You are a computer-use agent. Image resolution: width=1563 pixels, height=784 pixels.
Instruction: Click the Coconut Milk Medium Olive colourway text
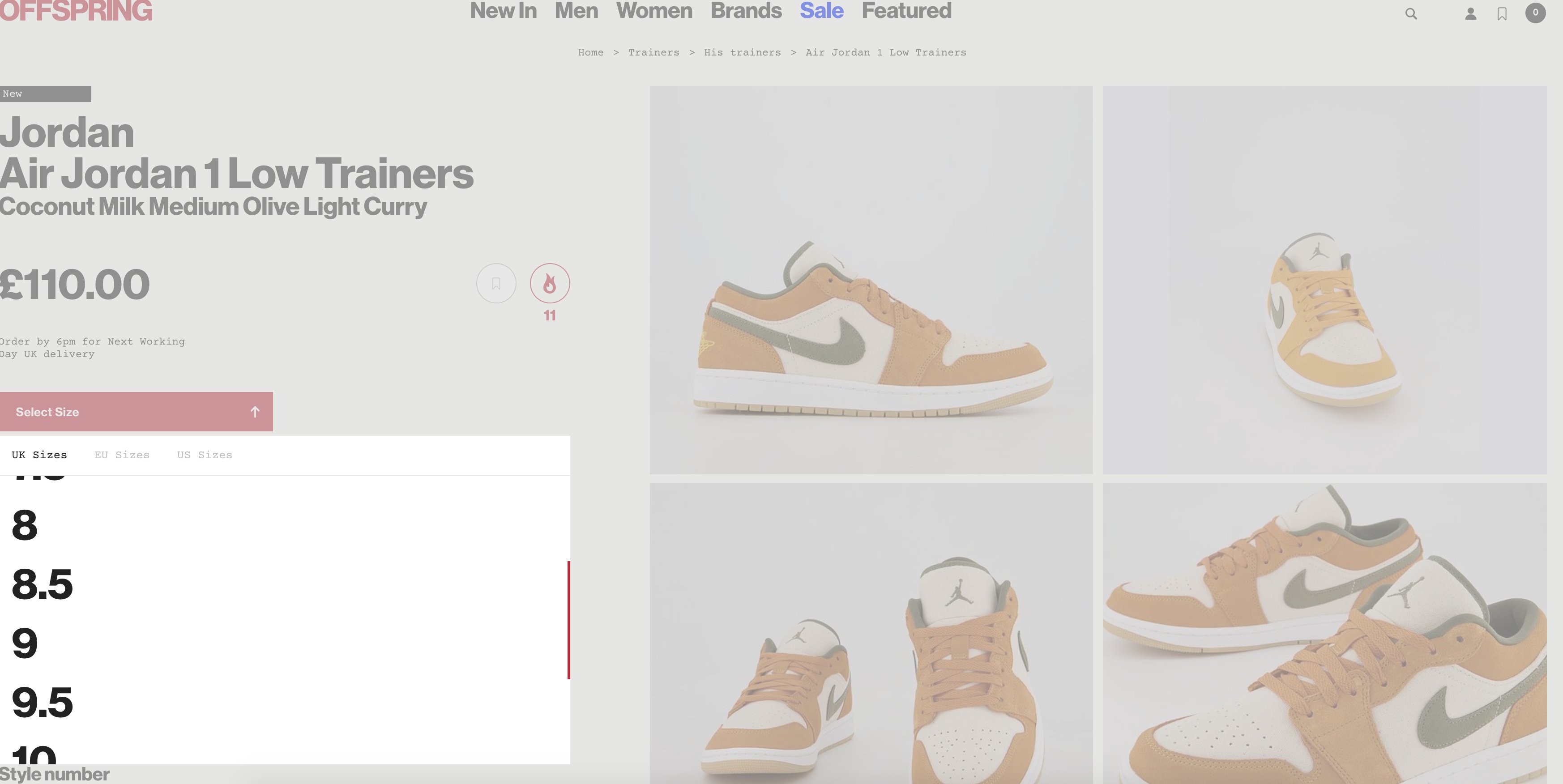214,206
